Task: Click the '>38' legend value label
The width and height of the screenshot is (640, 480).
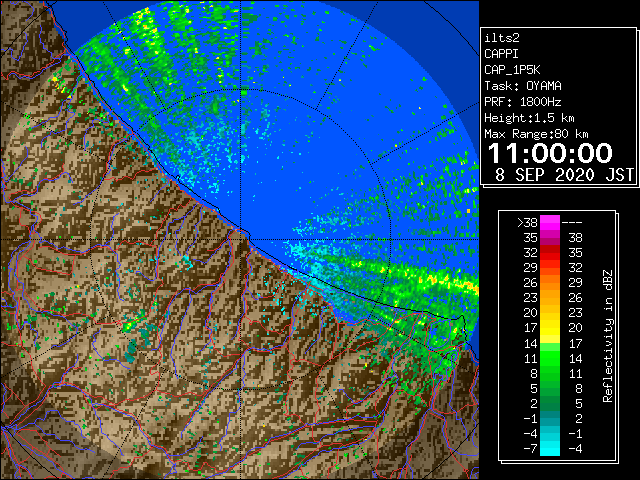Action: click(x=527, y=223)
